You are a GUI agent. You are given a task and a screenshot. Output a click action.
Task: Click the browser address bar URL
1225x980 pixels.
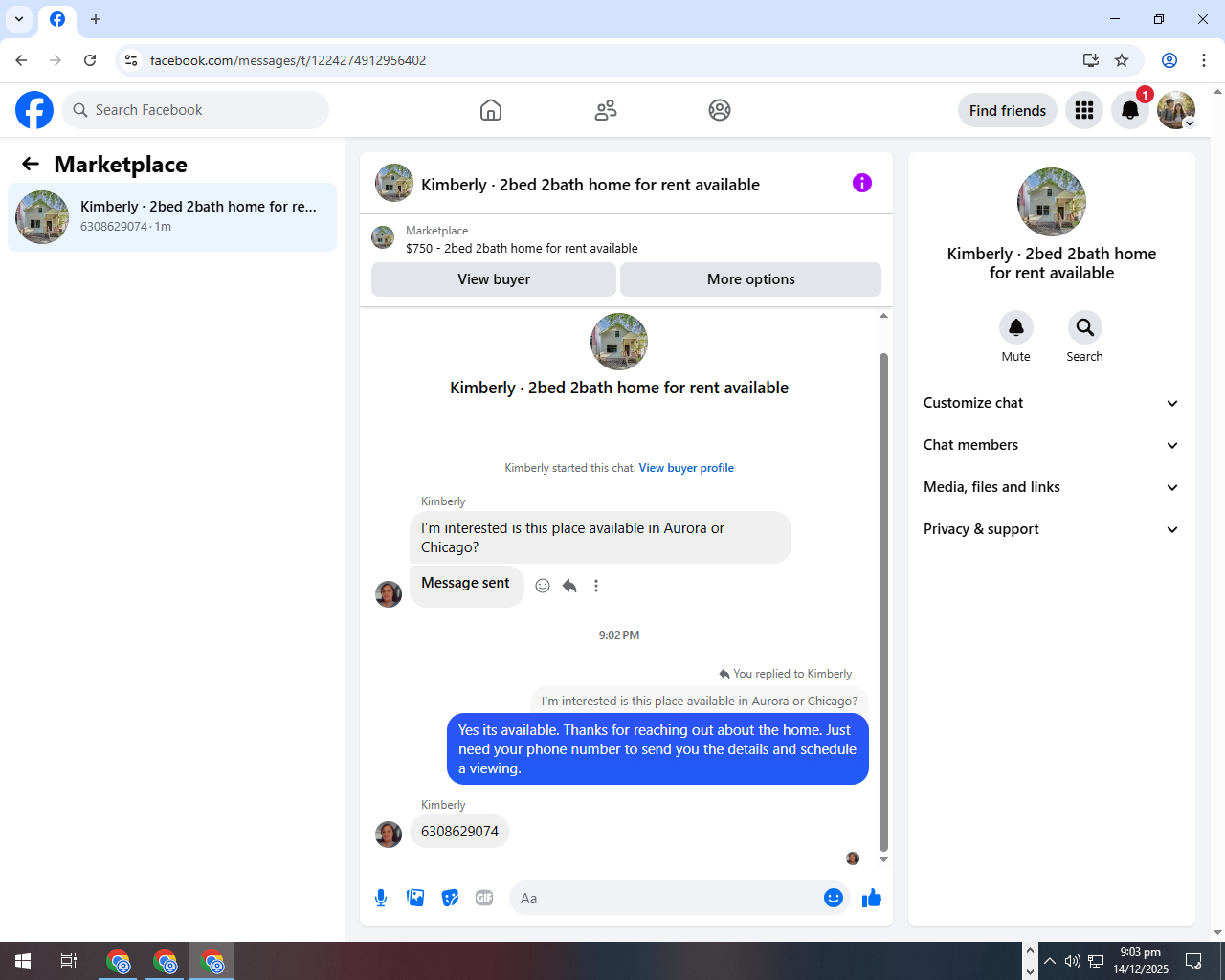click(x=288, y=60)
